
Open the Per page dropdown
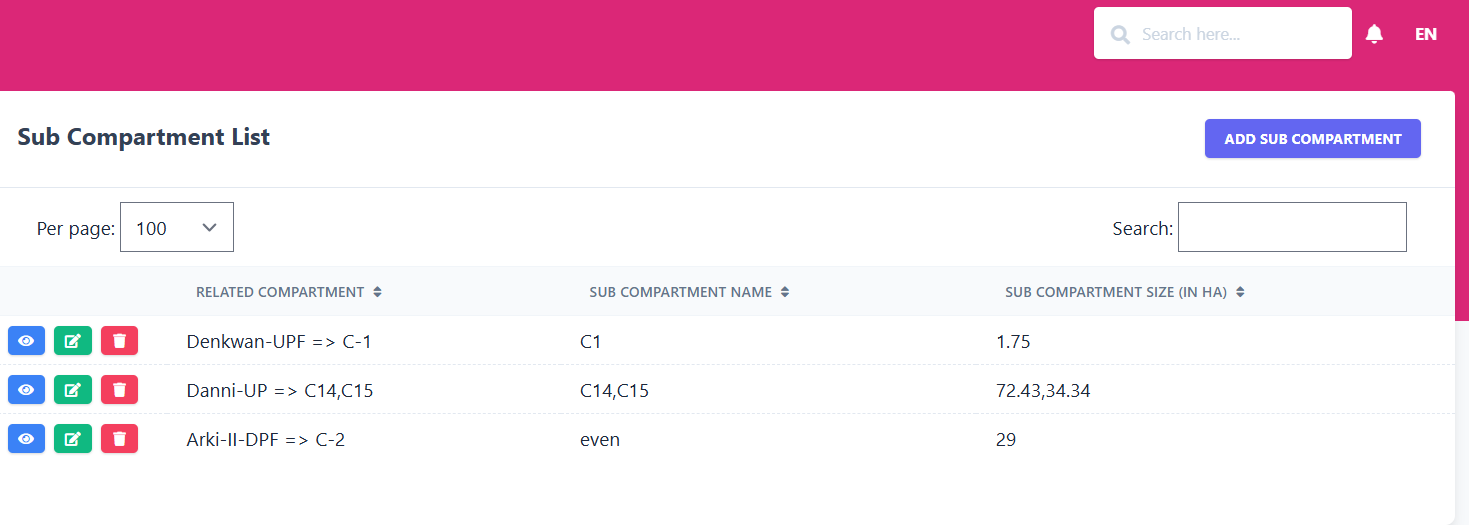pos(177,228)
